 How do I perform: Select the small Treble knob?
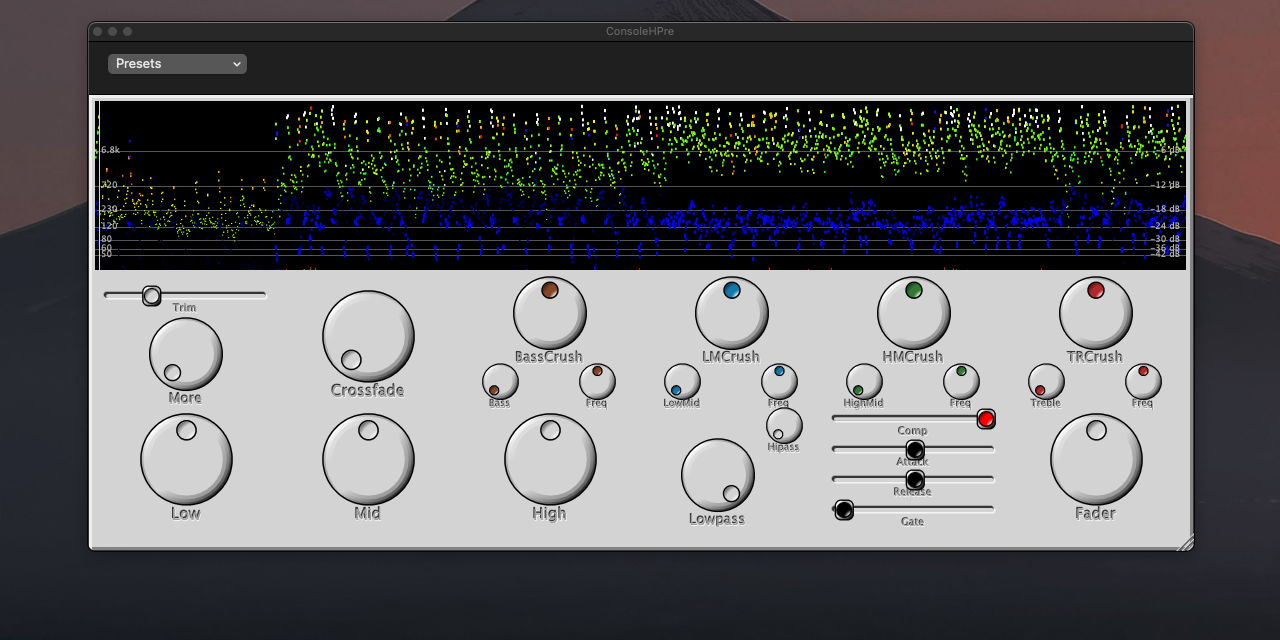tap(1046, 382)
